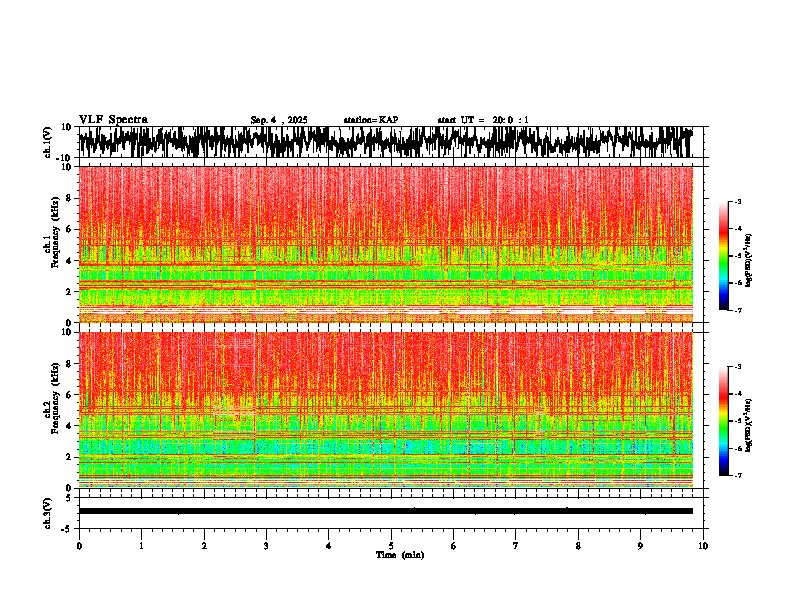Click the "station=KAP" label
This screenshot has height=612, width=792.
click(371, 120)
